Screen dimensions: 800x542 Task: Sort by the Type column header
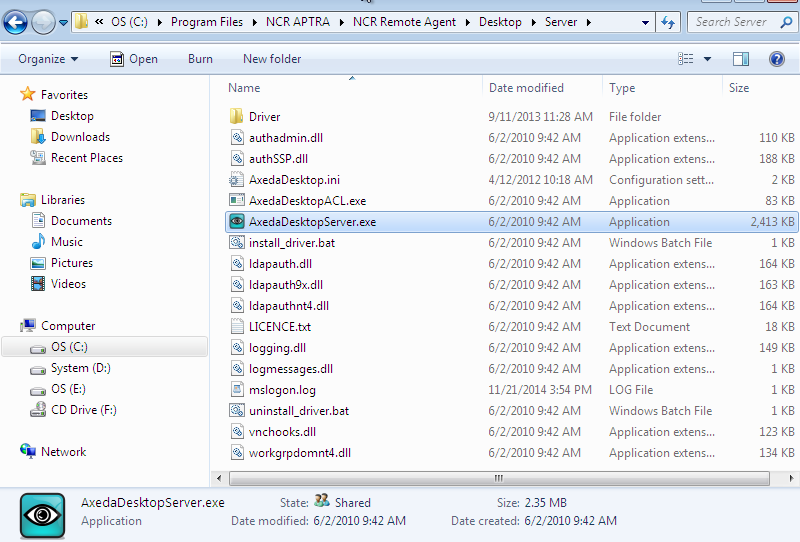[622, 88]
